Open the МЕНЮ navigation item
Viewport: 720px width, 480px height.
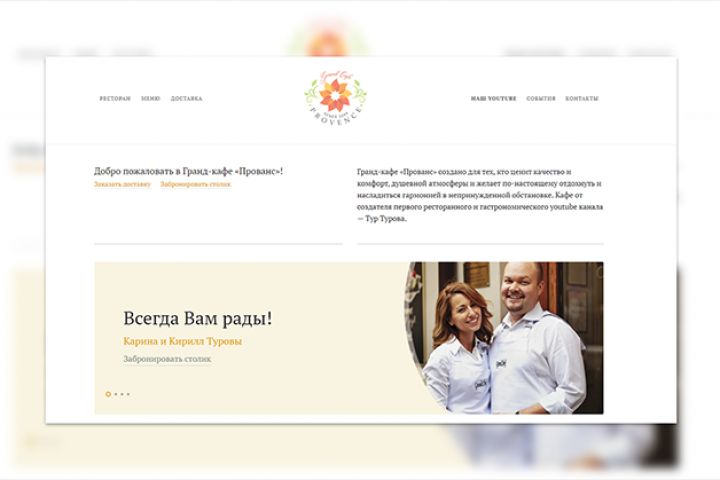pos(151,99)
